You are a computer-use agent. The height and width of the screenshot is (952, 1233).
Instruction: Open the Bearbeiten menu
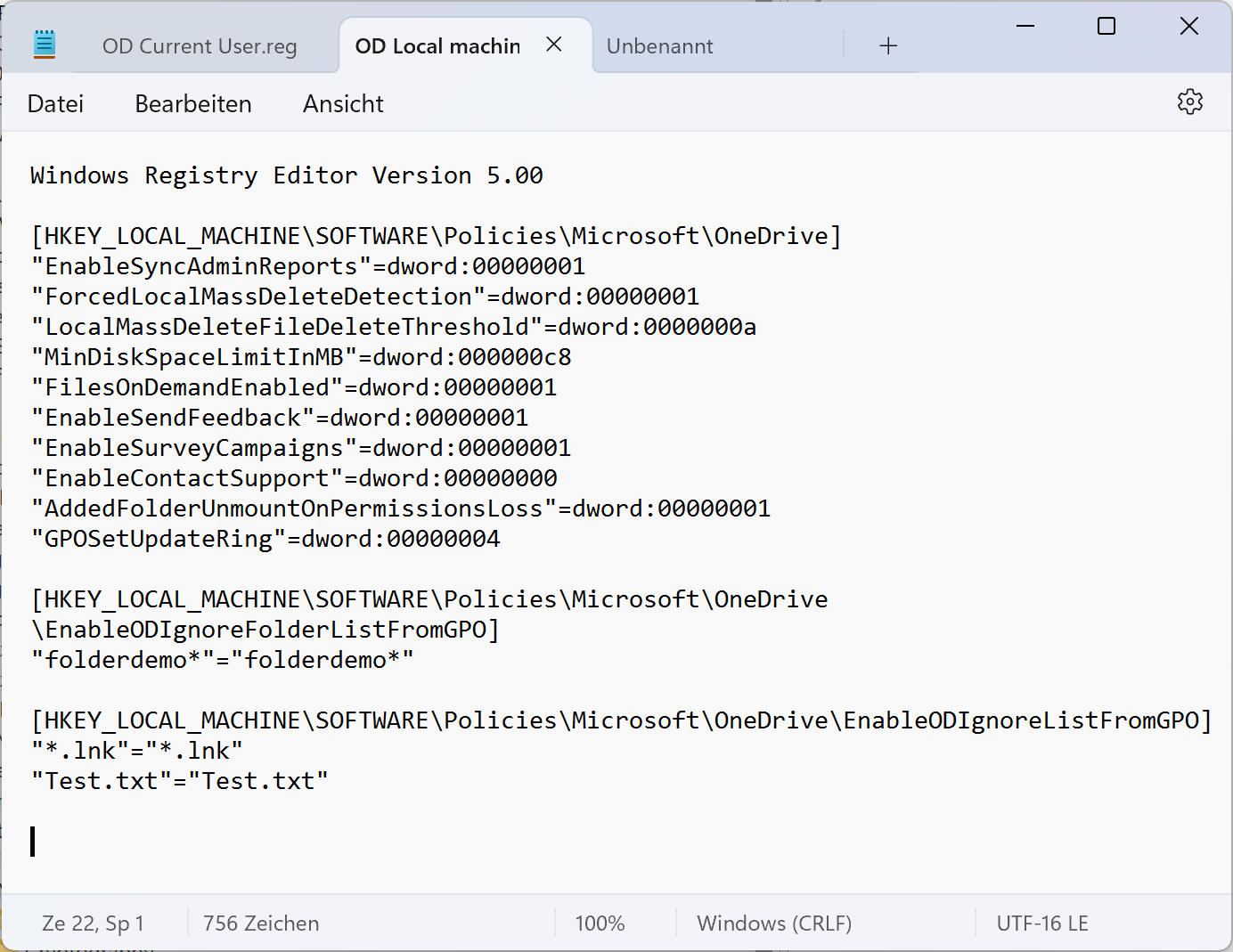tap(193, 104)
